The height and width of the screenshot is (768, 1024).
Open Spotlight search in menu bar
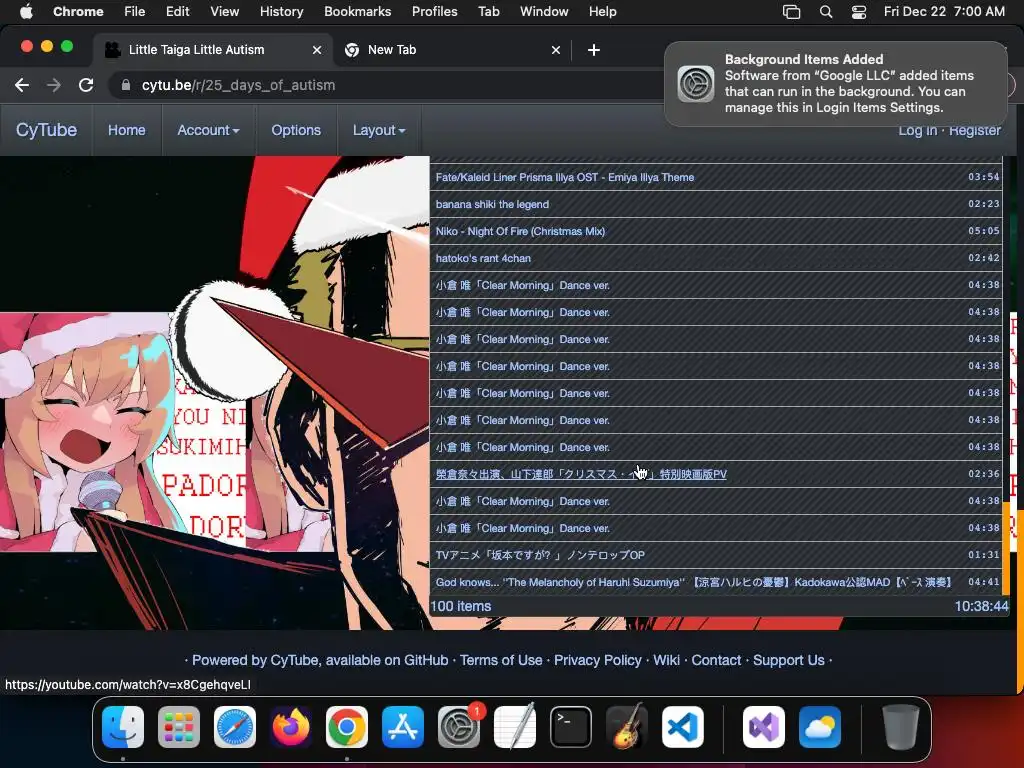tap(825, 11)
